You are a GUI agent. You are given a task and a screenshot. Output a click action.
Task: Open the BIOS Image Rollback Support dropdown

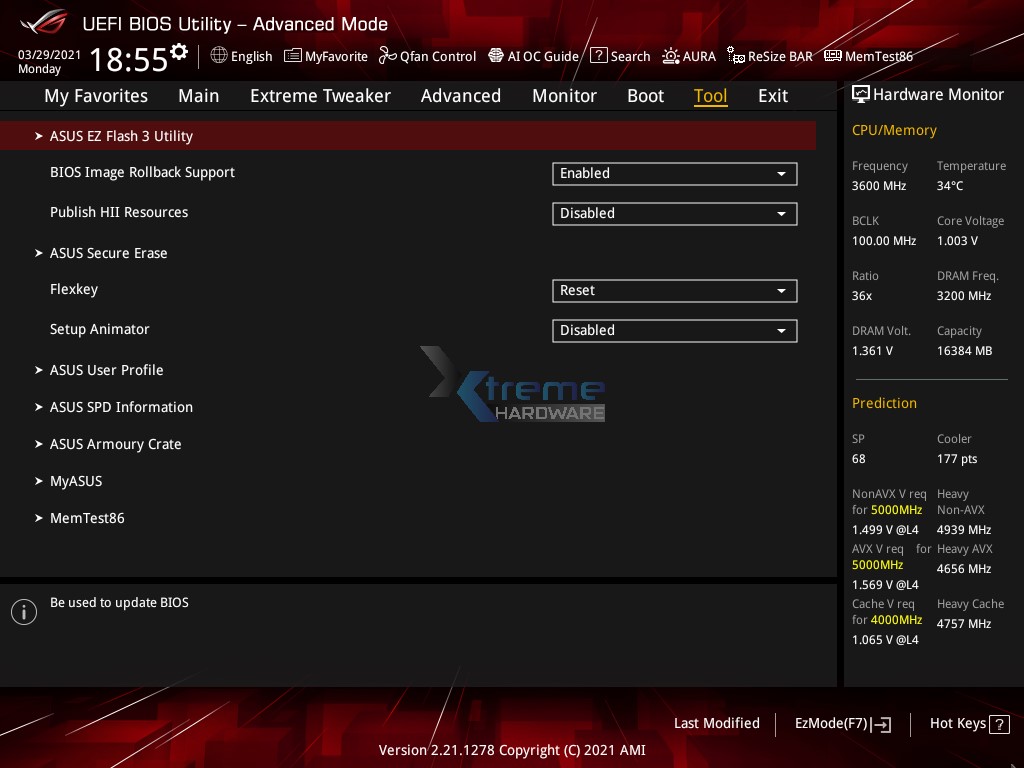coord(675,173)
